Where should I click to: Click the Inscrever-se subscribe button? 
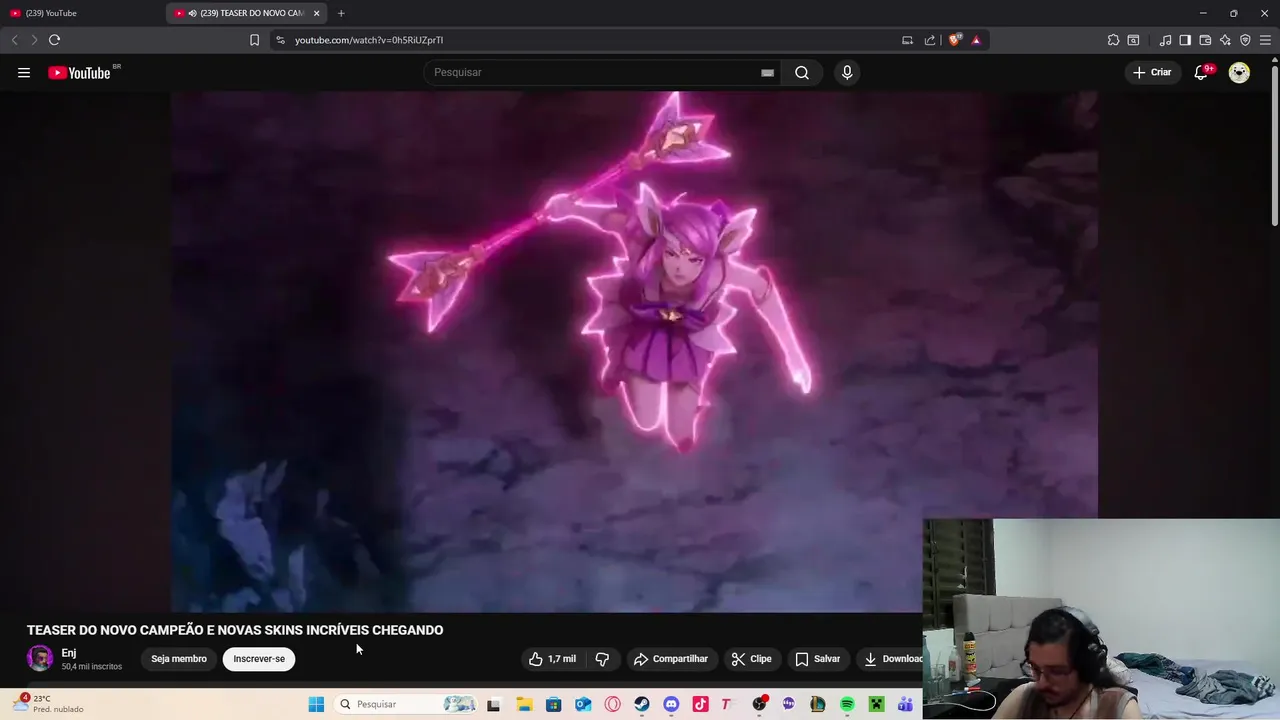click(259, 659)
